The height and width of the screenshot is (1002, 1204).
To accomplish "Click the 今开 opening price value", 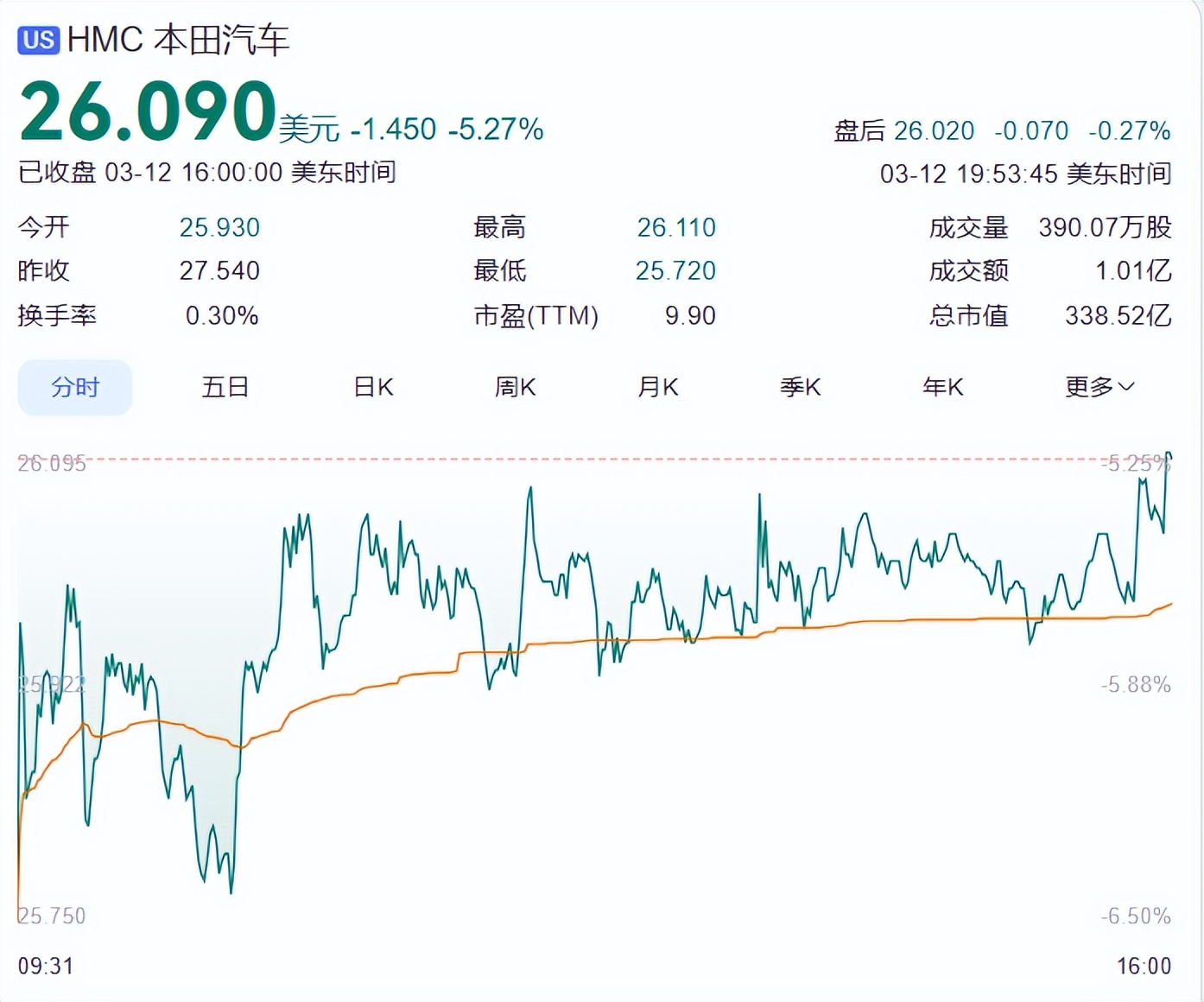I will [x=219, y=228].
